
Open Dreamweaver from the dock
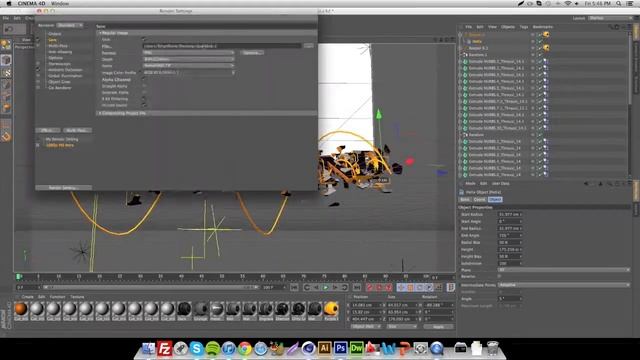(356, 349)
